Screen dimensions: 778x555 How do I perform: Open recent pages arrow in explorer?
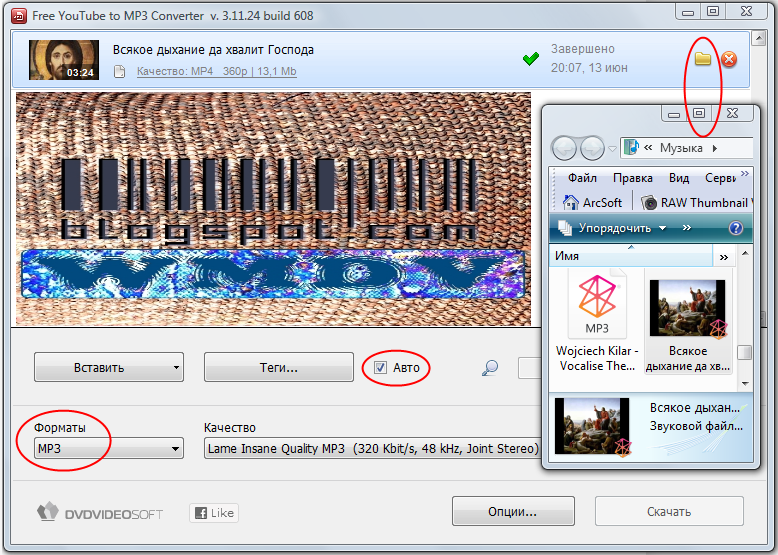point(612,148)
